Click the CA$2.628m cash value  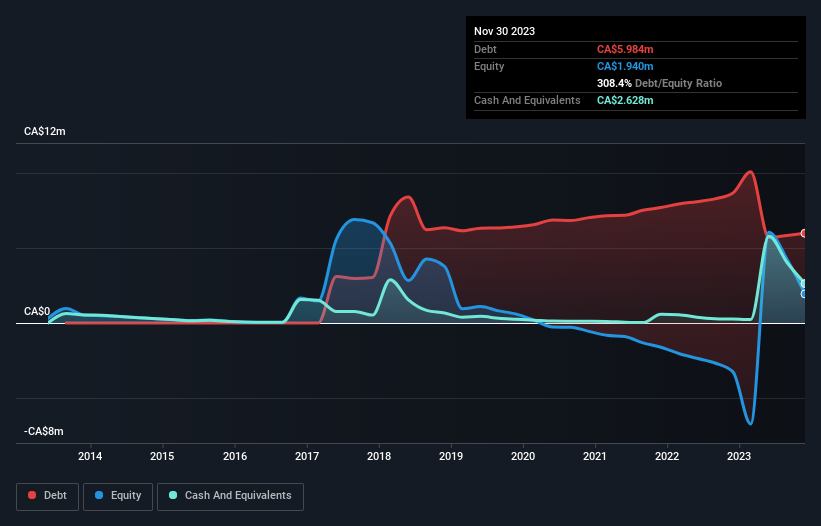click(625, 100)
